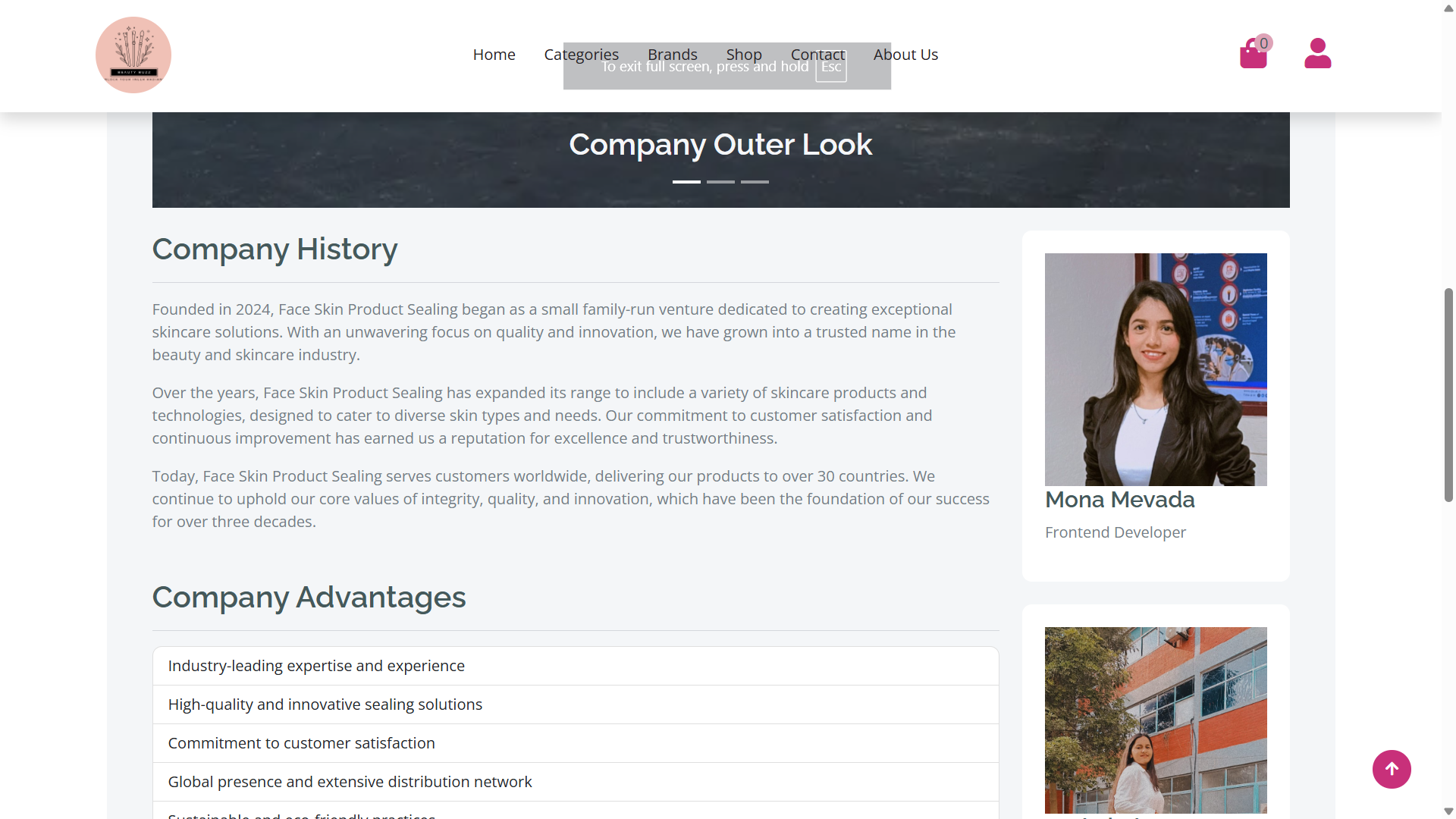This screenshot has width=1456, height=819.
Task: Click the scrollbar down arrow
Action: pos(1448,811)
